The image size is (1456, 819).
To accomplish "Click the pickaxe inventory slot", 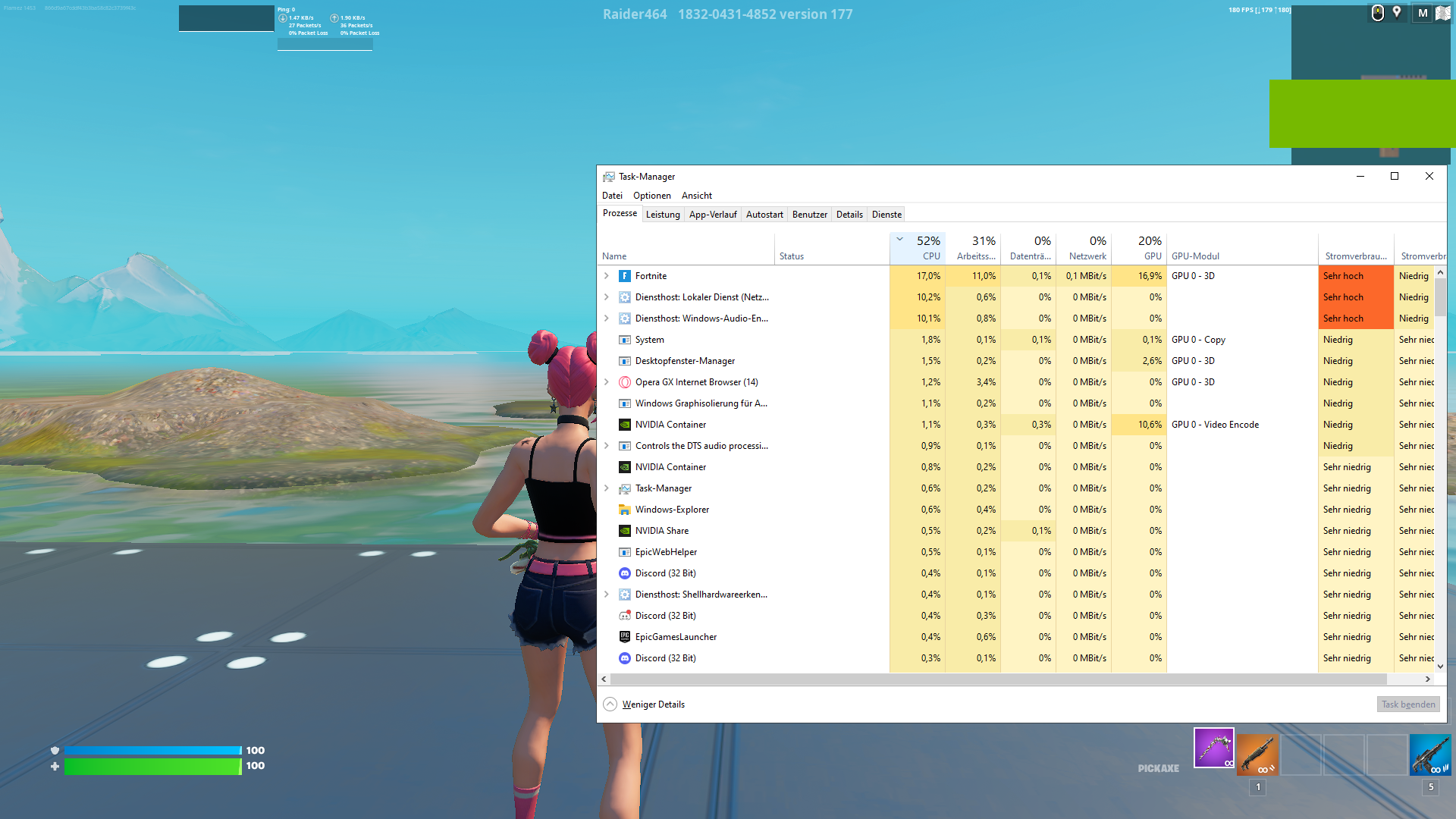I will point(1213,748).
